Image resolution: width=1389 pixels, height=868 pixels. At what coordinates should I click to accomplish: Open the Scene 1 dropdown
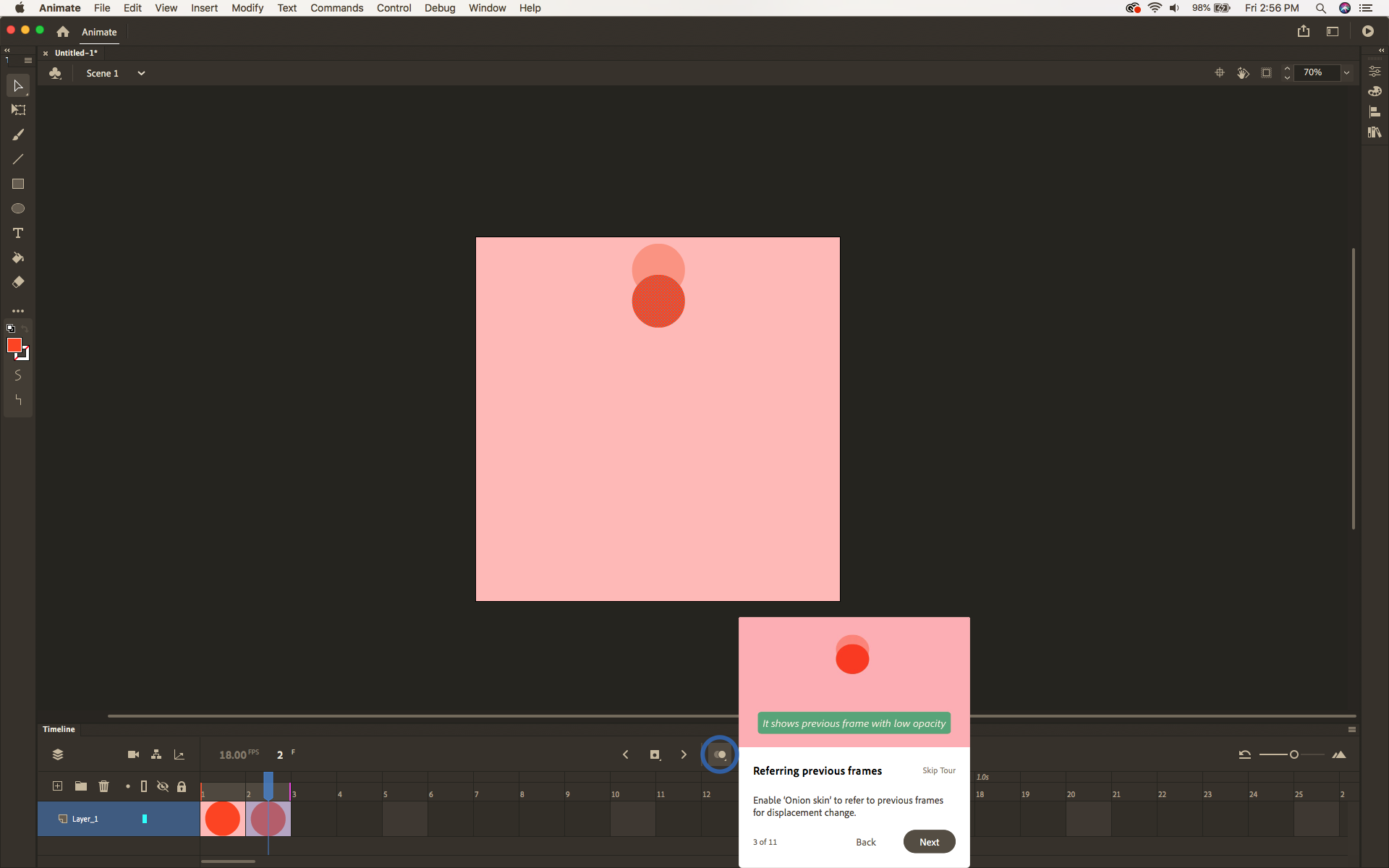pos(141,72)
